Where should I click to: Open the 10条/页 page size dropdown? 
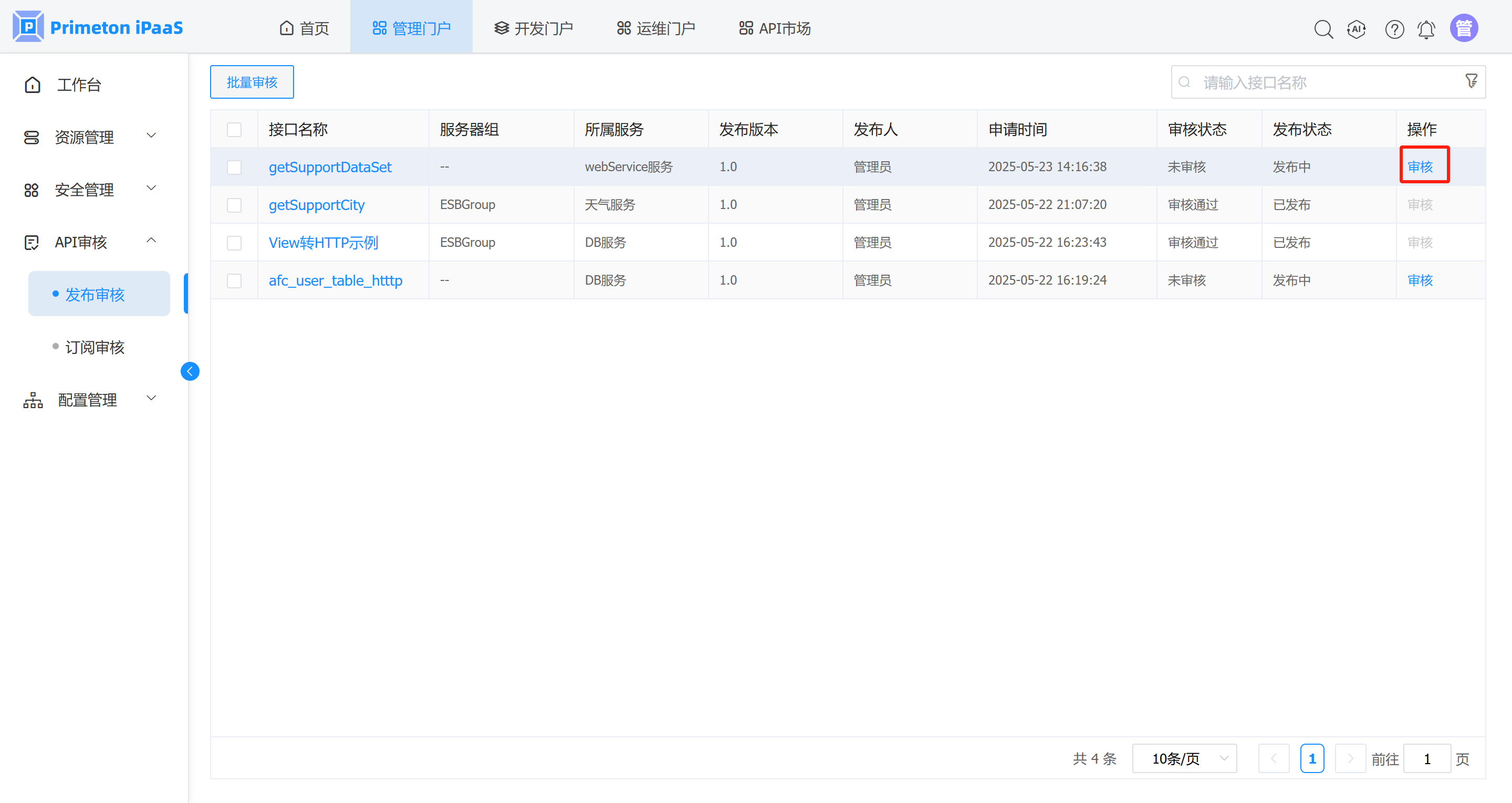(1184, 758)
